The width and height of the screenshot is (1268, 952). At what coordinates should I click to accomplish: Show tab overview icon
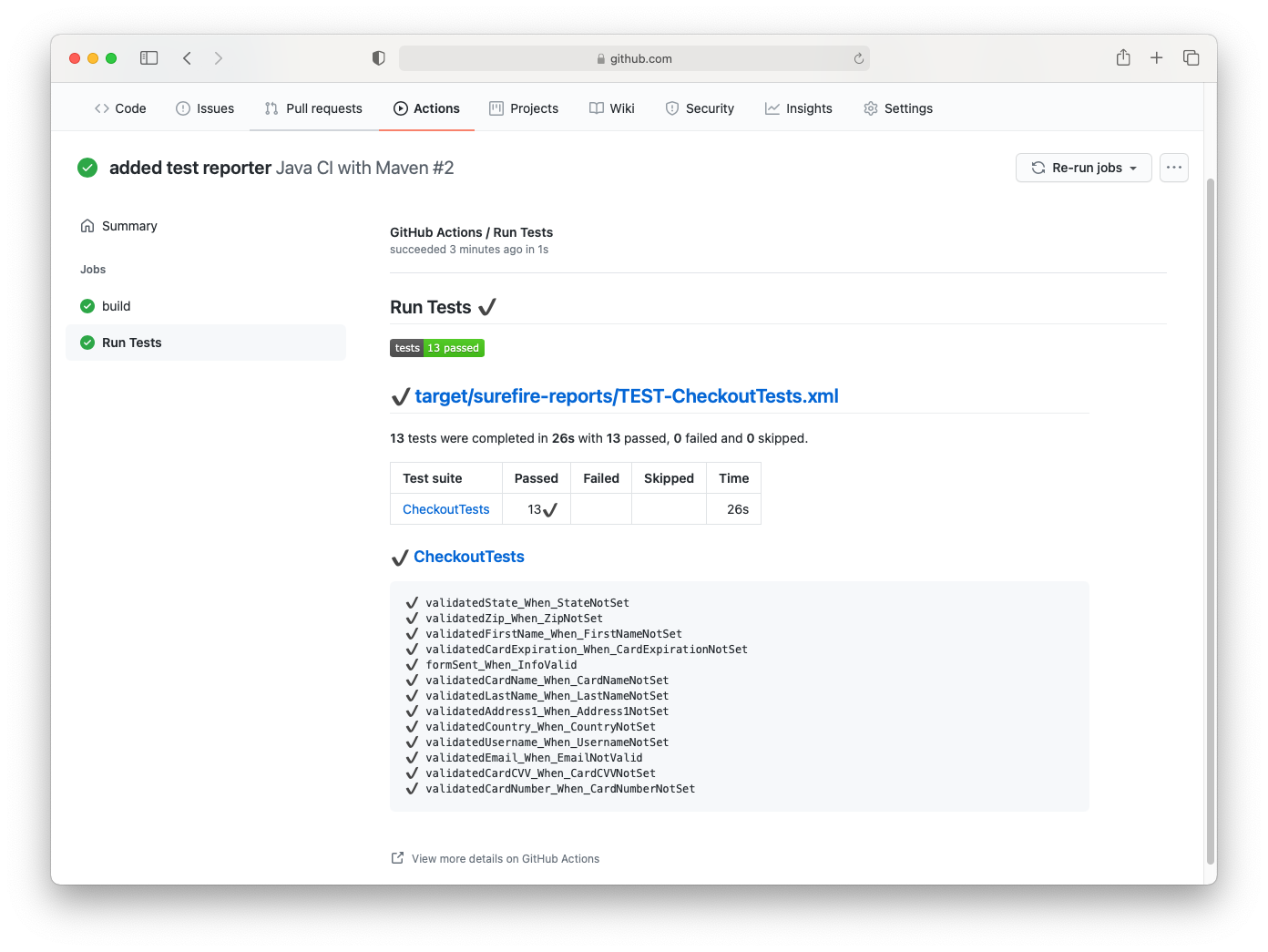1191,58
